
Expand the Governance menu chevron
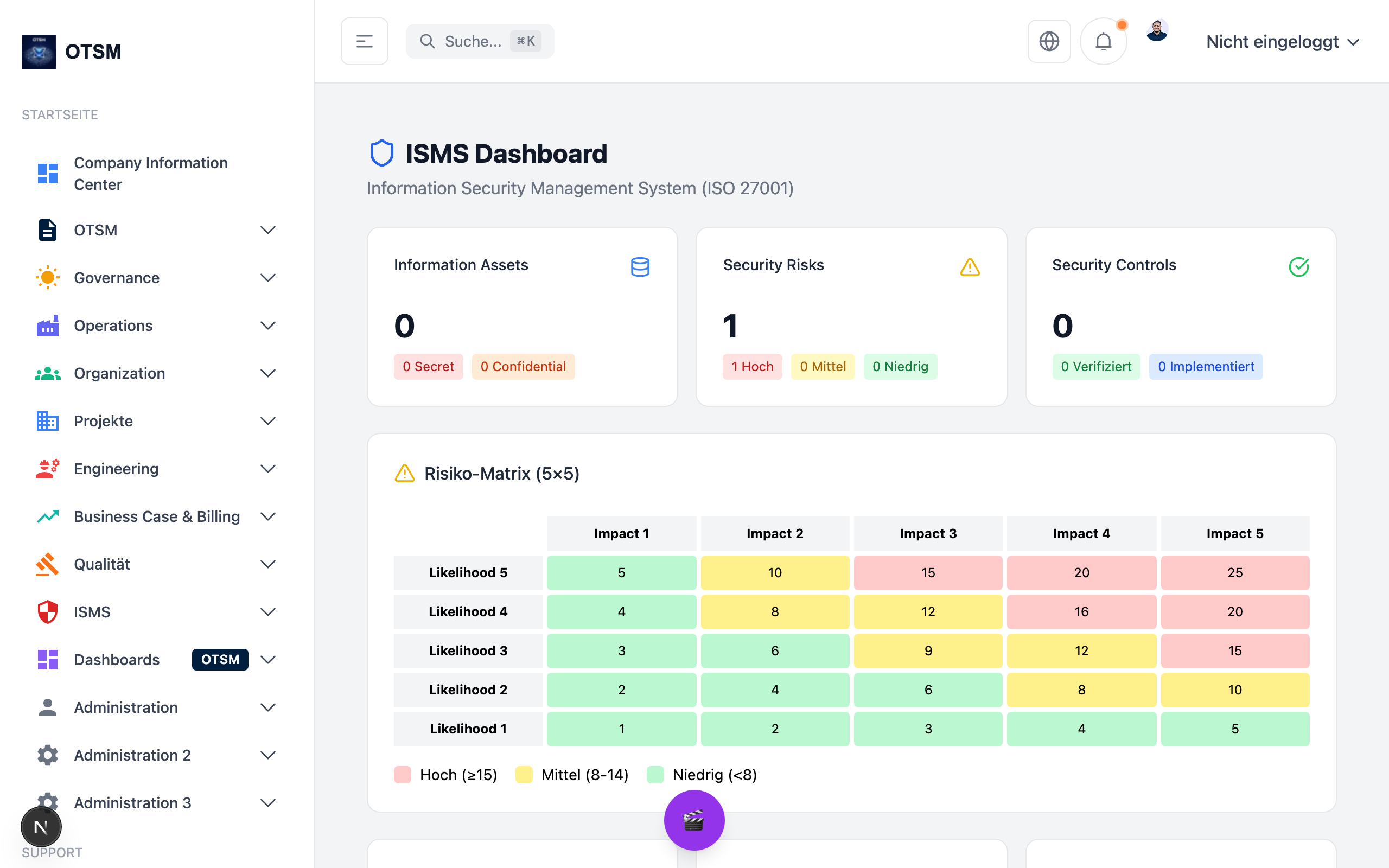(267, 278)
